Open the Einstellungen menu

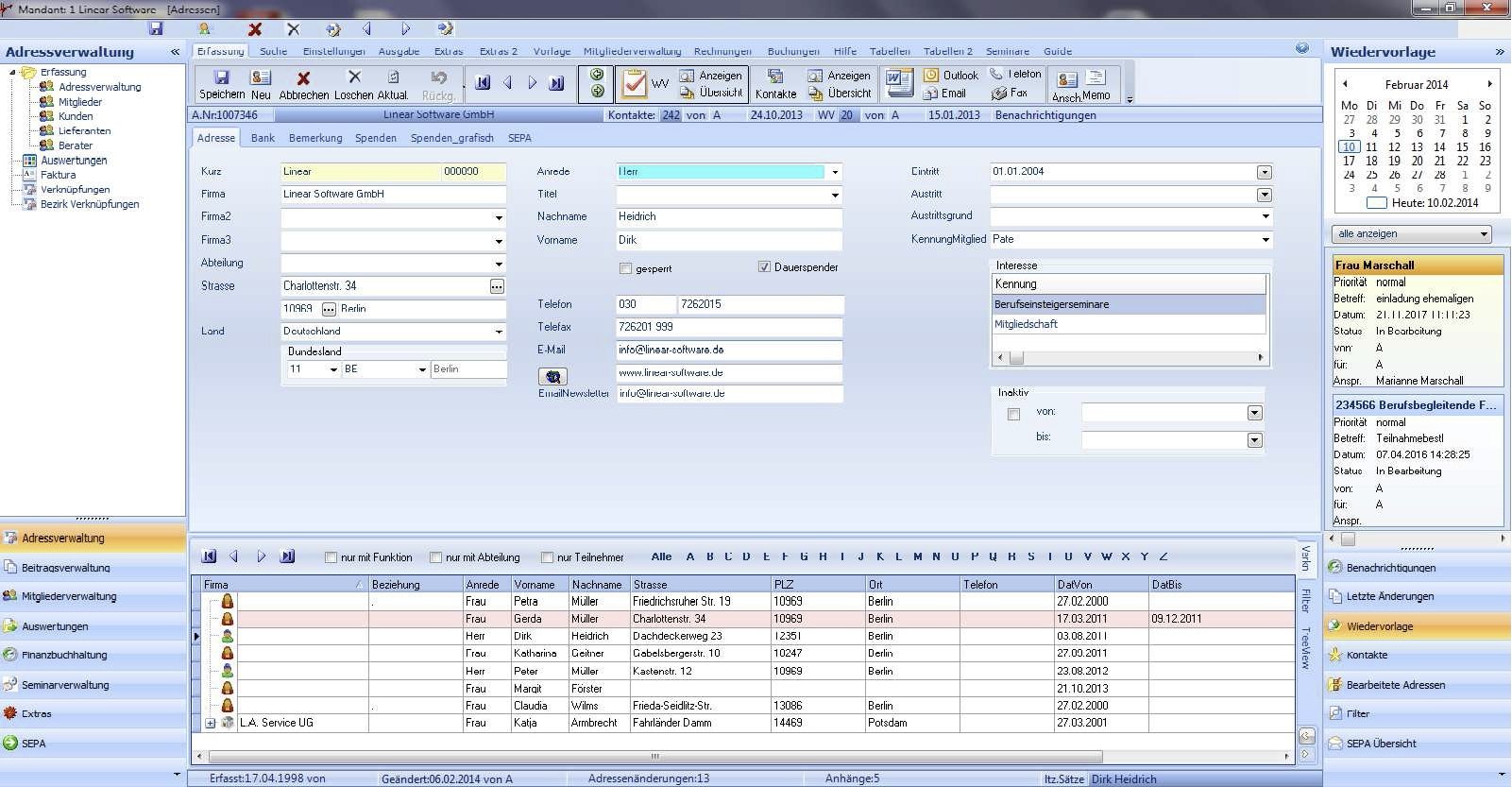click(x=333, y=51)
